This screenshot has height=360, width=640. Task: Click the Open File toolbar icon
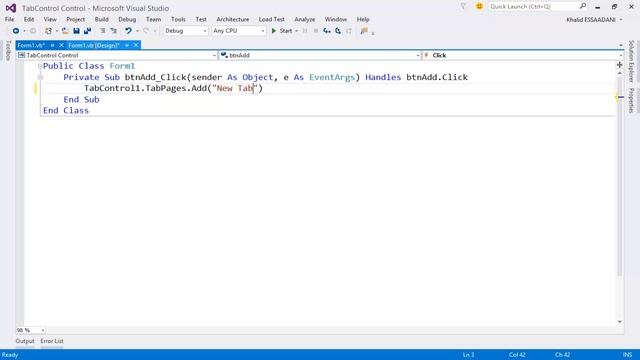[65, 31]
